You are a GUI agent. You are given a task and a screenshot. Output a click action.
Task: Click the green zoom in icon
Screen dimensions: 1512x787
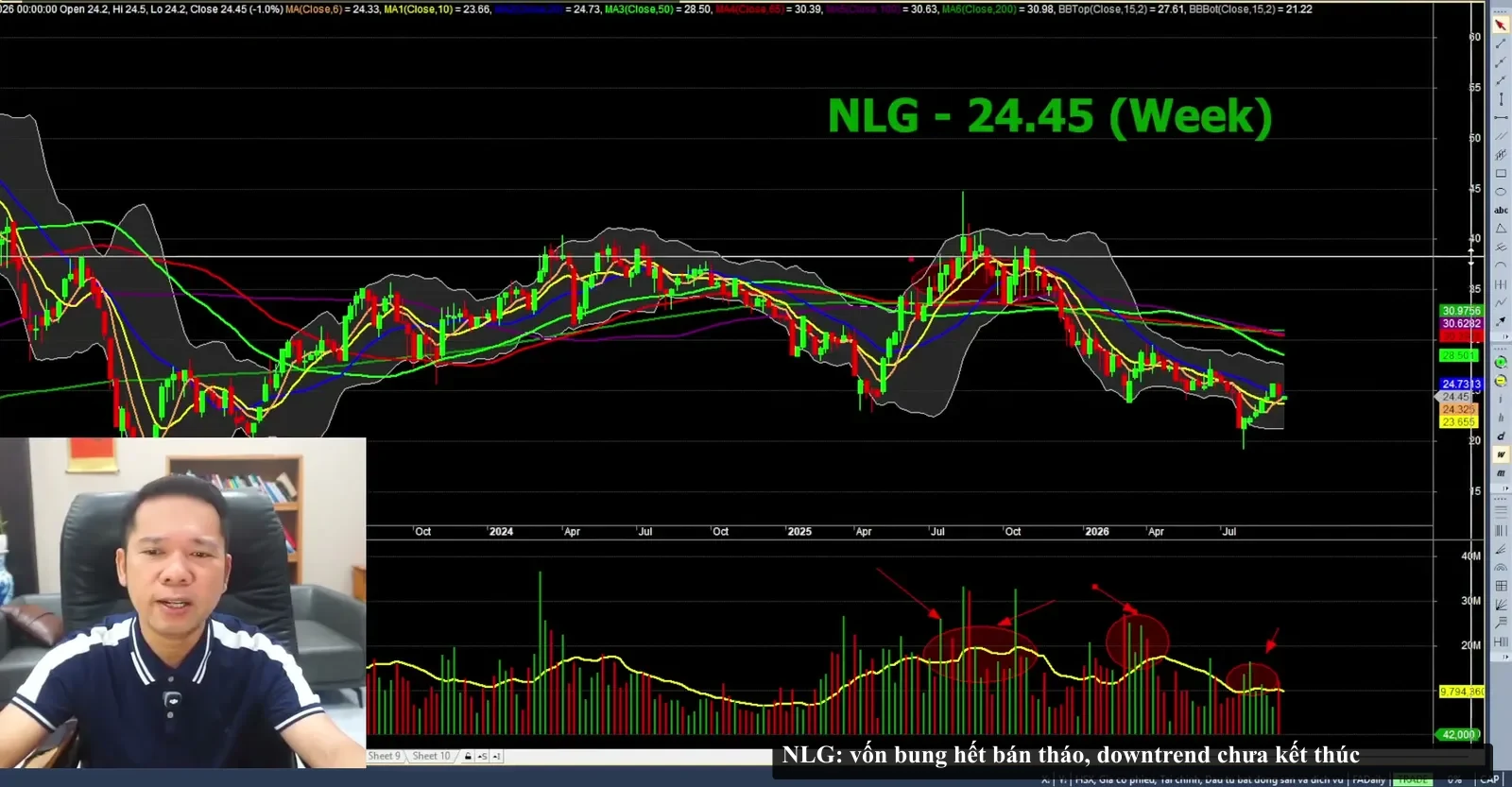point(1501,363)
